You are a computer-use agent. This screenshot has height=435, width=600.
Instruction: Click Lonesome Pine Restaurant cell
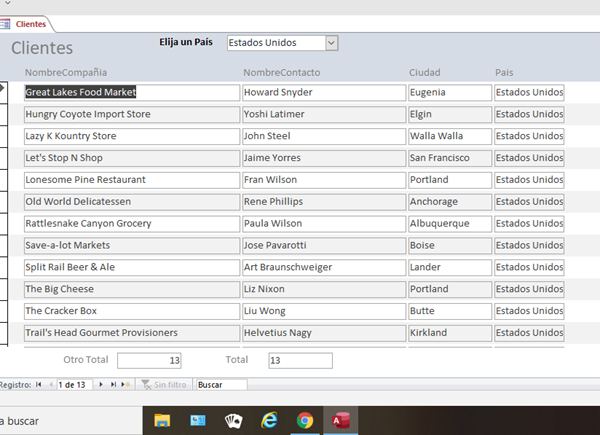[x=132, y=180]
